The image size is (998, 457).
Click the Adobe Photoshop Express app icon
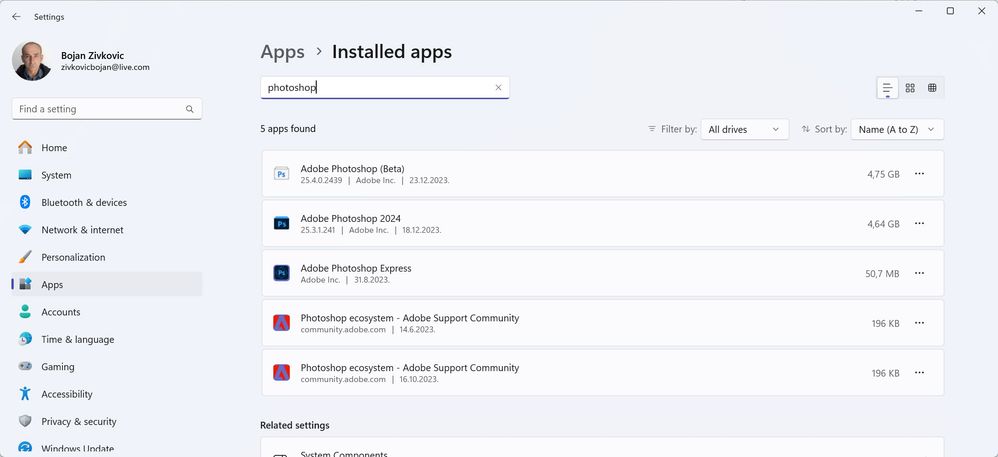pos(281,273)
